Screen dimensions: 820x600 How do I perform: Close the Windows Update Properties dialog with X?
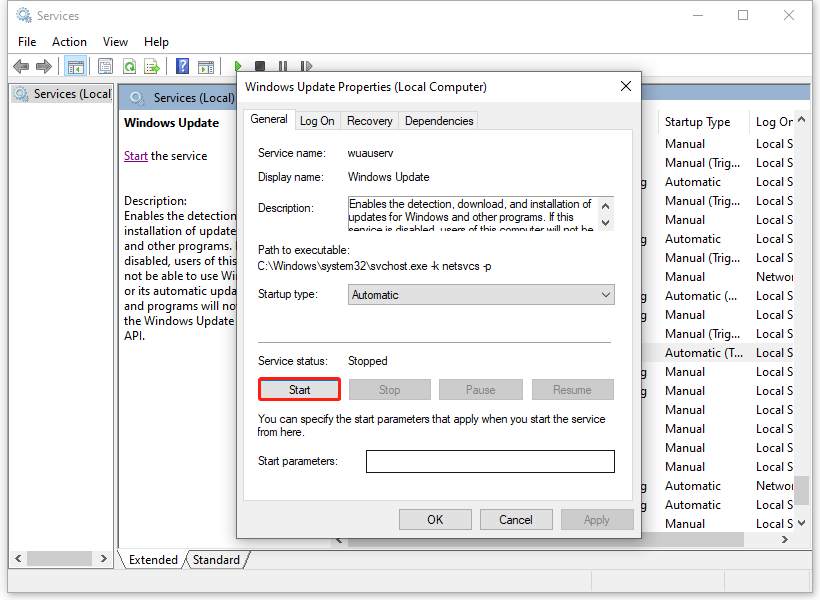click(x=626, y=86)
